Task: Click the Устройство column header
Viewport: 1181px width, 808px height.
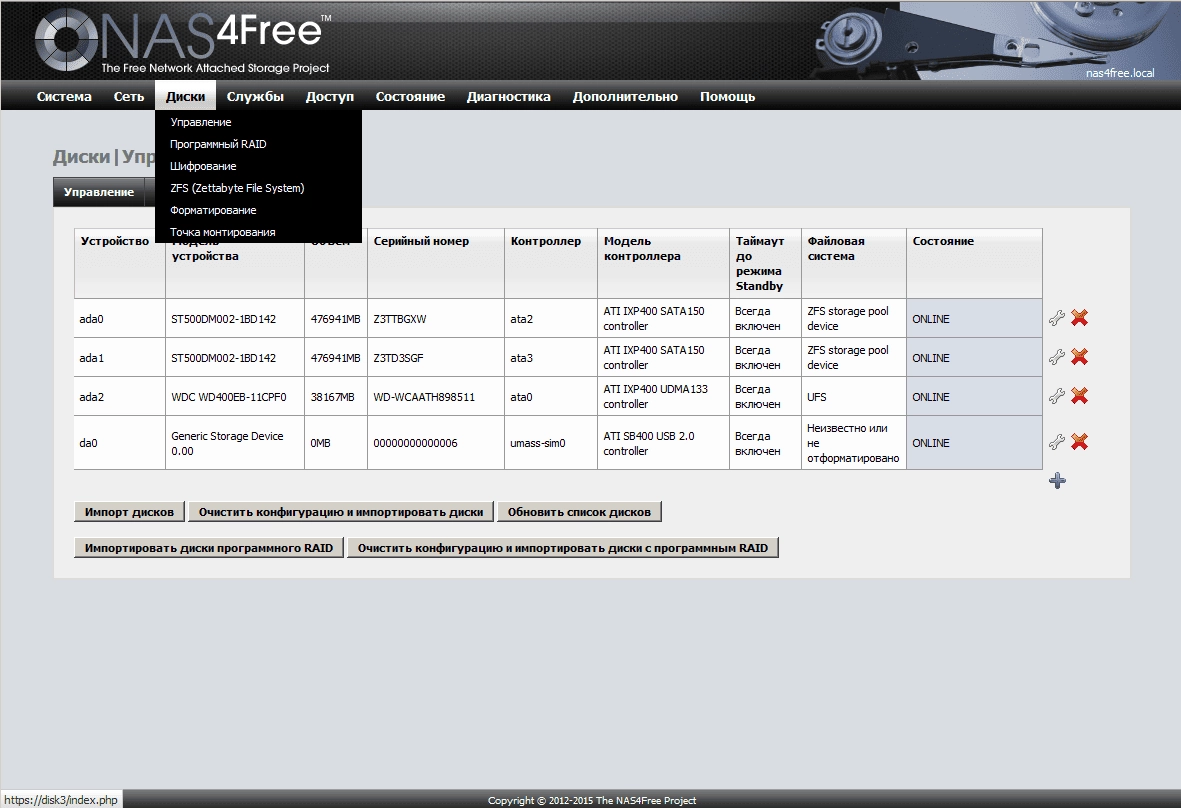Action: point(120,264)
